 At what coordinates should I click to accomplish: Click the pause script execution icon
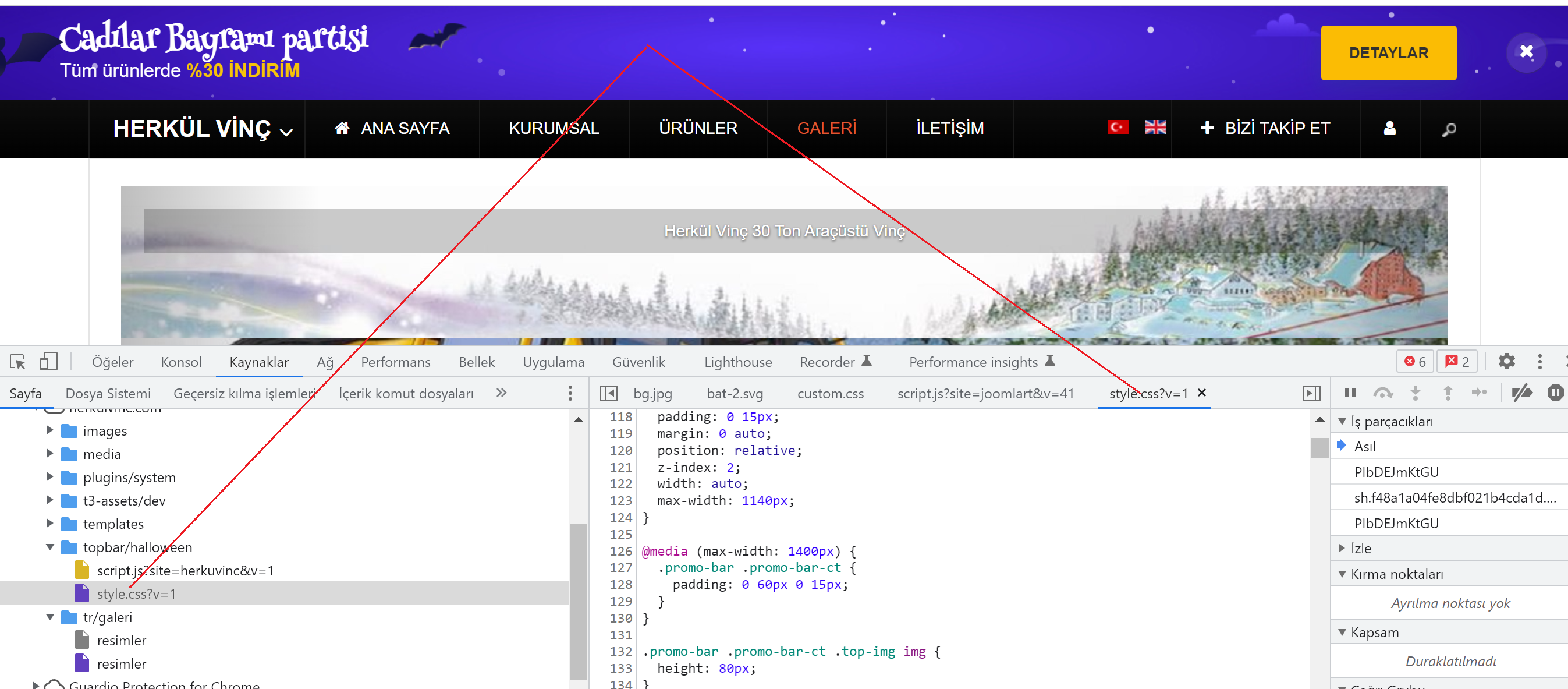click(x=1350, y=393)
